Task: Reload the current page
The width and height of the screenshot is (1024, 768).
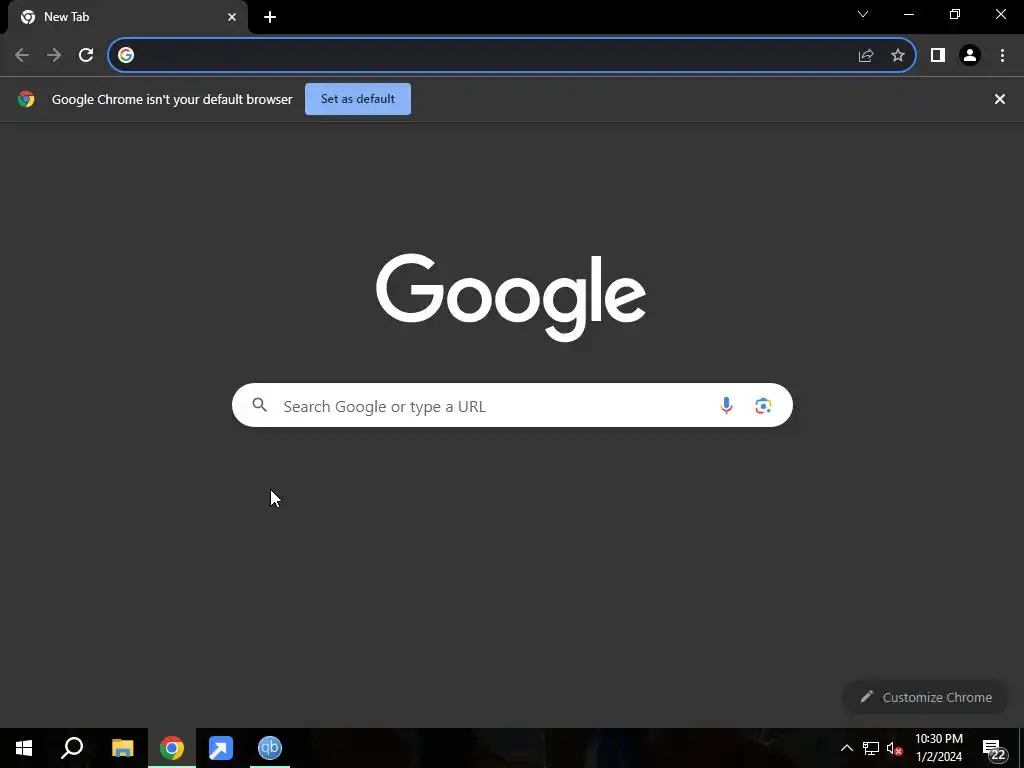Action: (x=86, y=56)
